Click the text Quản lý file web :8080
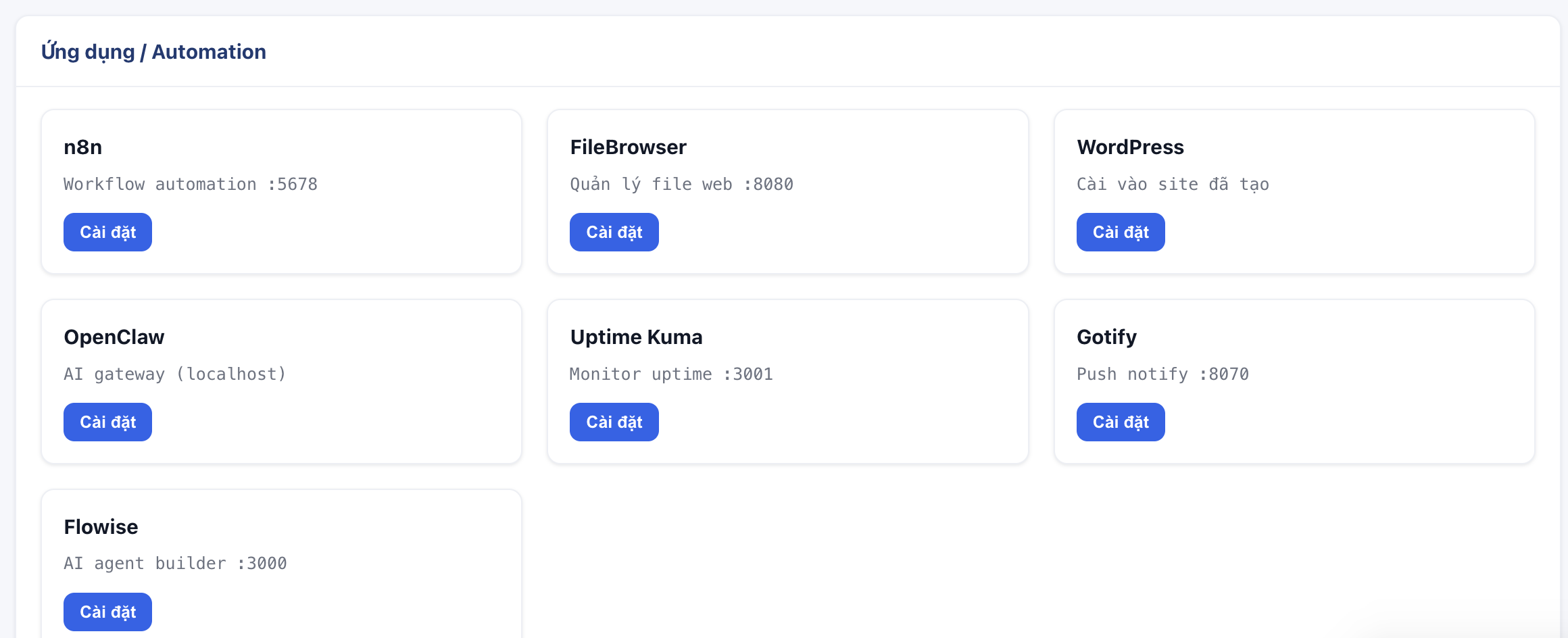Viewport: 1568px width, 638px height. click(681, 184)
